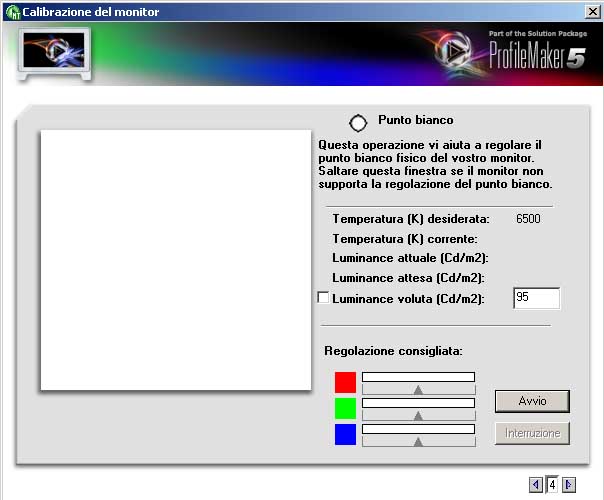
Task: Click the green color swatch
Action: pos(345,408)
